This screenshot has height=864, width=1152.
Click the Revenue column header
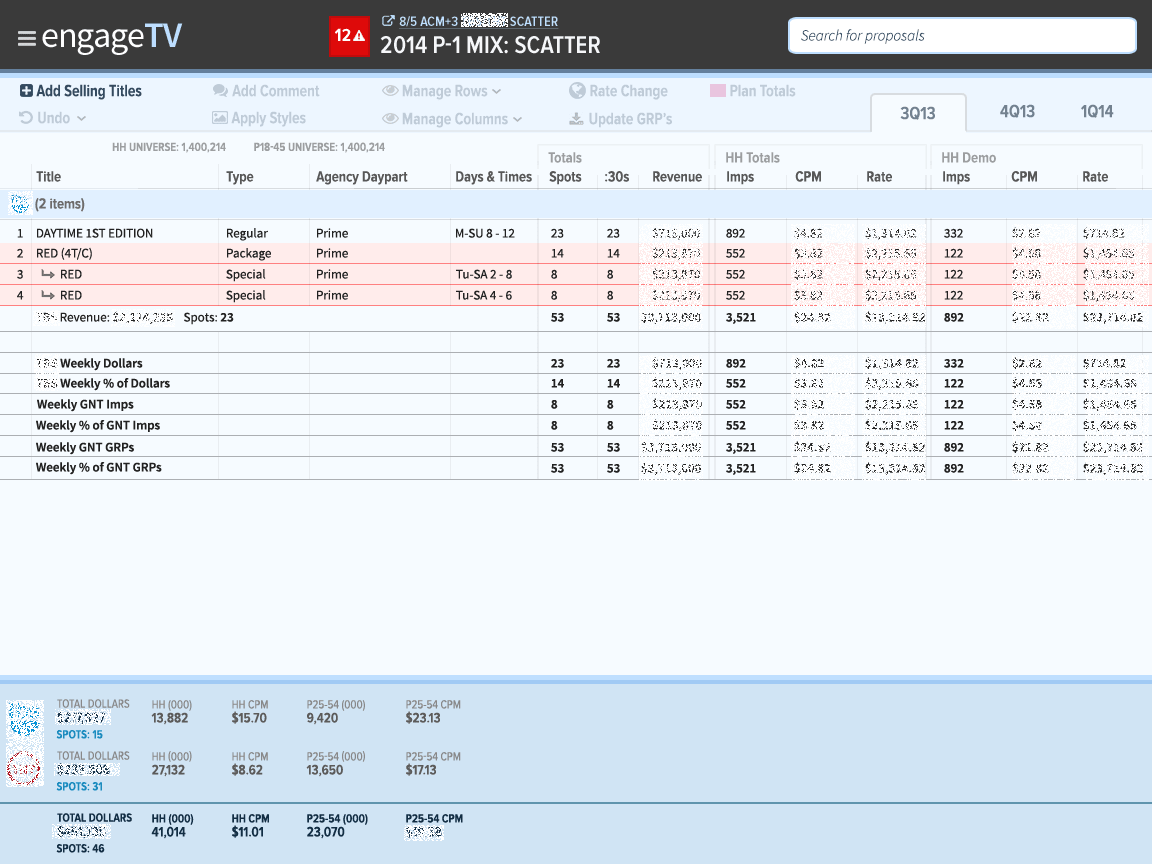pyautogui.click(x=677, y=177)
